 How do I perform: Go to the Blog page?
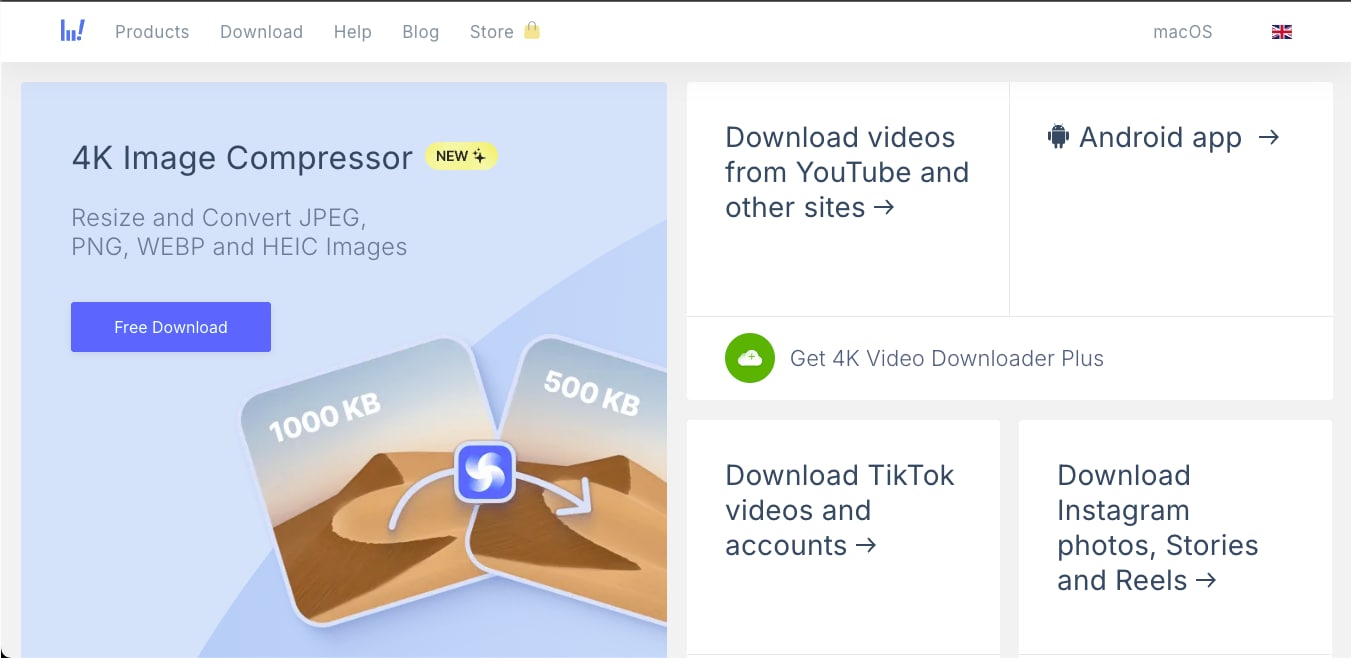pyautogui.click(x=420, y=32)
